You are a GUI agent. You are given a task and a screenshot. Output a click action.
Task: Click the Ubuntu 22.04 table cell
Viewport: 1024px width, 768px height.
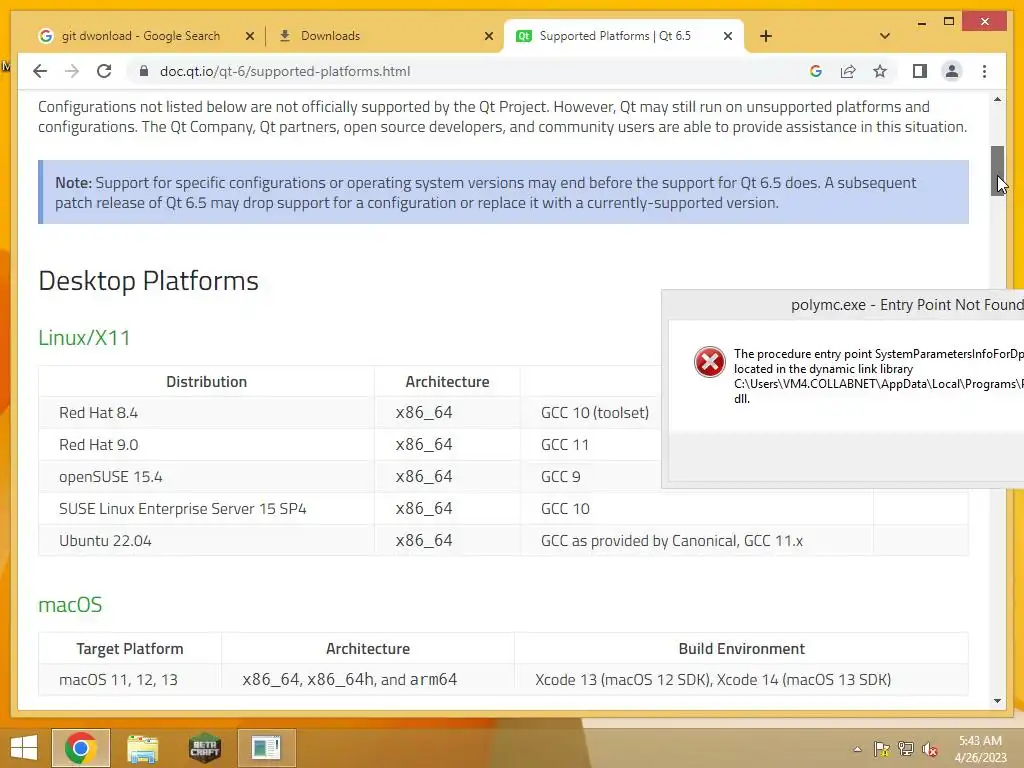pos(206,541)
